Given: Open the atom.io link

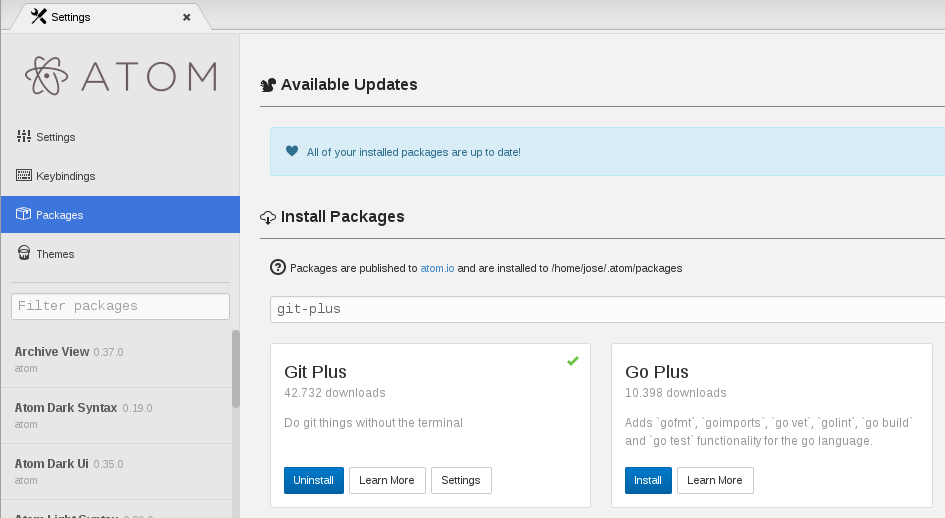Looking at the screenshot, I should pyautogui.click(x=437, y=268).
